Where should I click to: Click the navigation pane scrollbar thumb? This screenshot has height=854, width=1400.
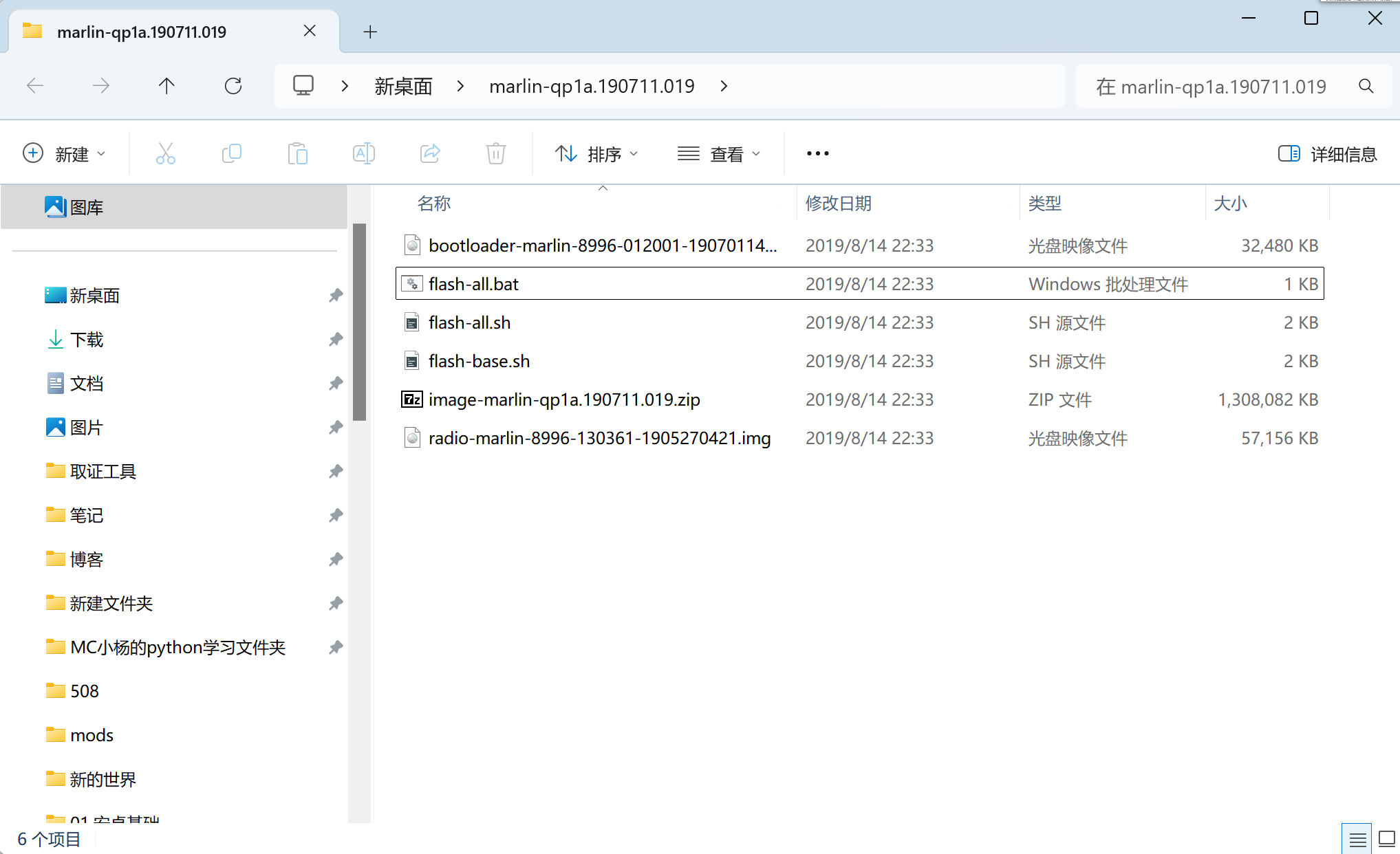359,321
